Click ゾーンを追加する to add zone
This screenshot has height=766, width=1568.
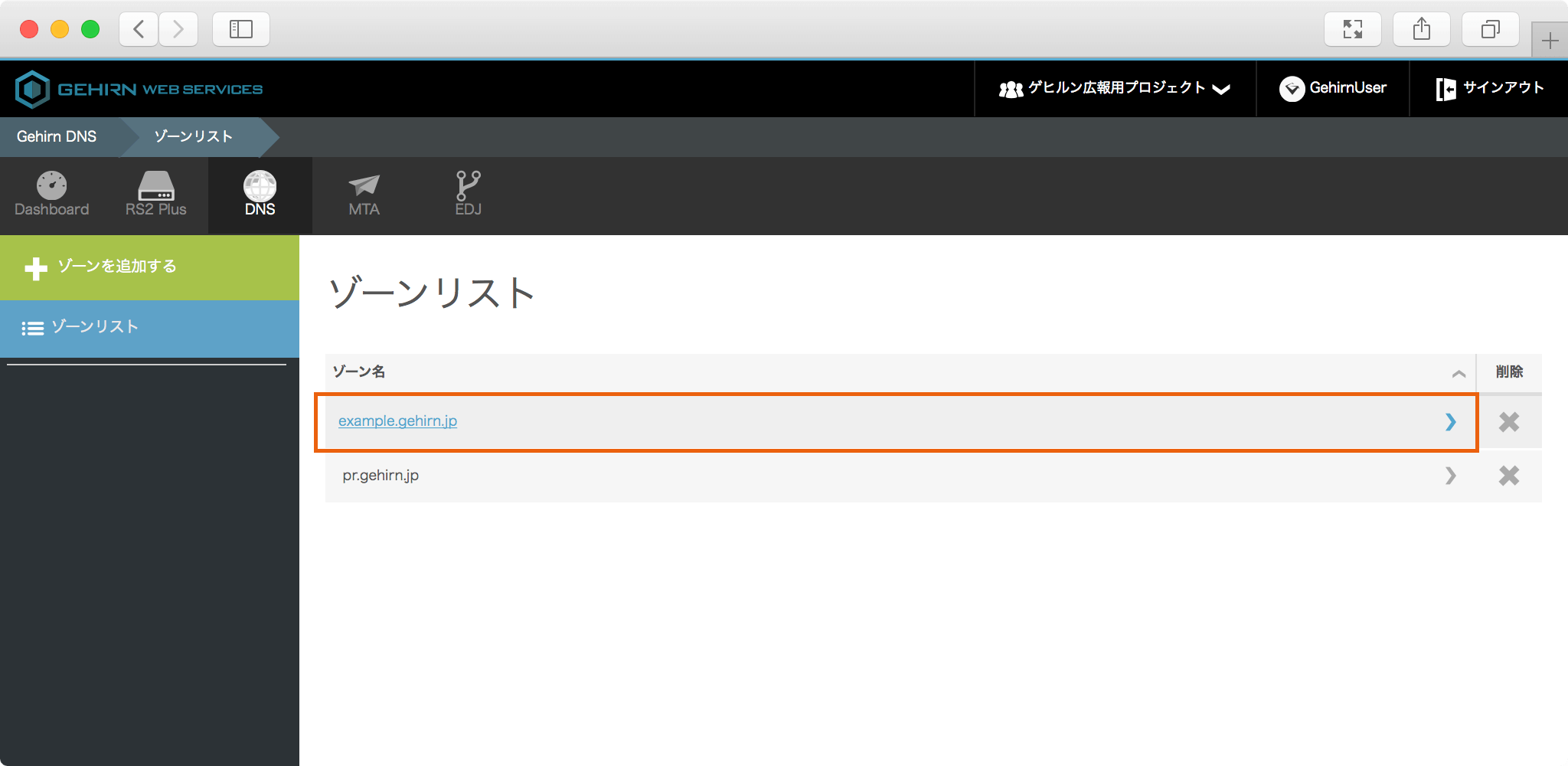pyautogui.click(x=116, y=267)
